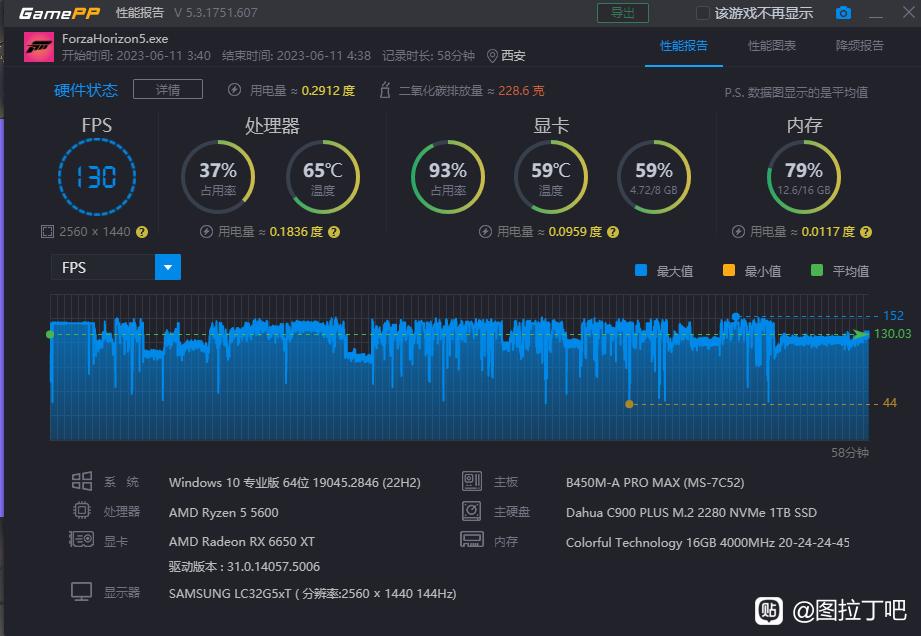Screen dimensions: 921x636
Task: Switch to the 性能图表 tab
Action: click(x=772, y=46)
